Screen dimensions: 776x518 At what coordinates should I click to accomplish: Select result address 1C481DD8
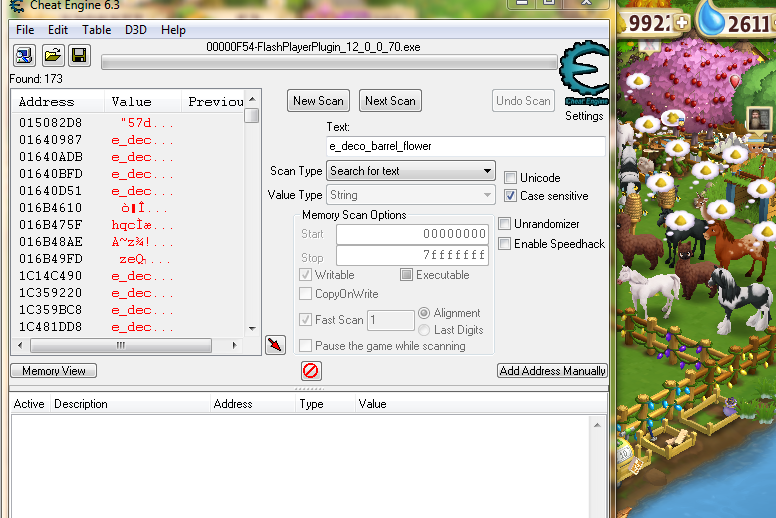click(50, 327)
